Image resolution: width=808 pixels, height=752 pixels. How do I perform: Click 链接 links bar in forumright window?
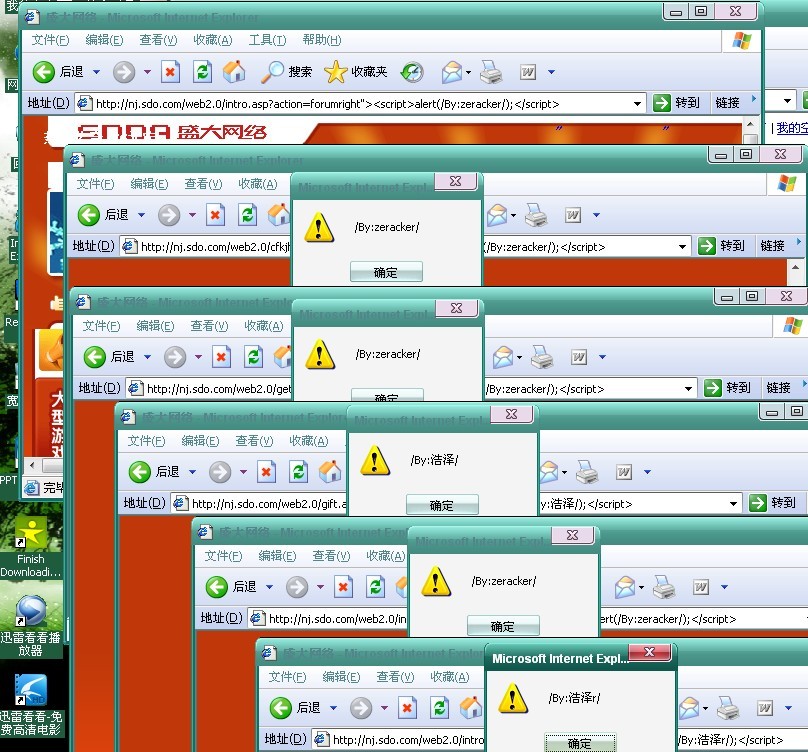click(x=728, y=103)
